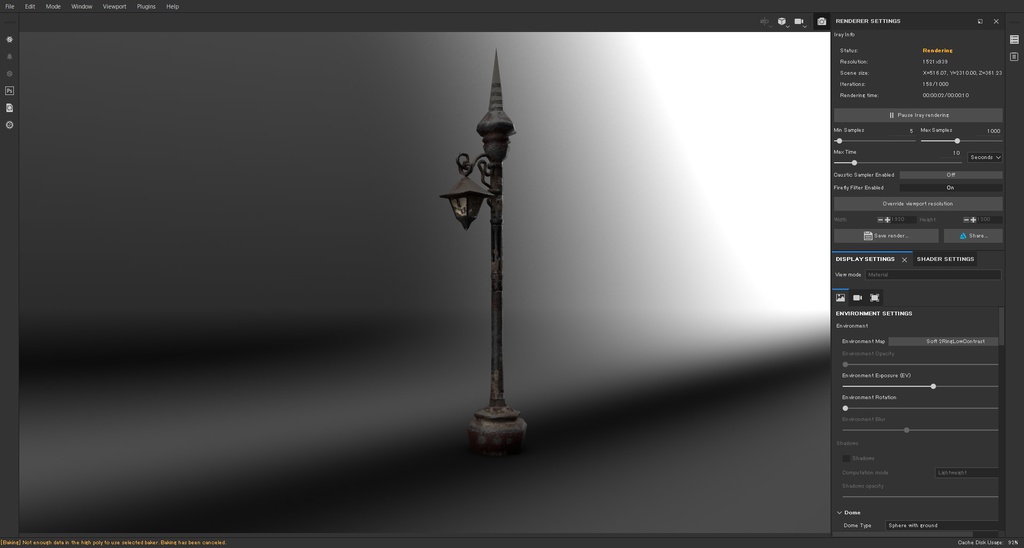Switch to Display Settings tab
This screenshot has width=1024, height=548.
(x=865, y=259)
